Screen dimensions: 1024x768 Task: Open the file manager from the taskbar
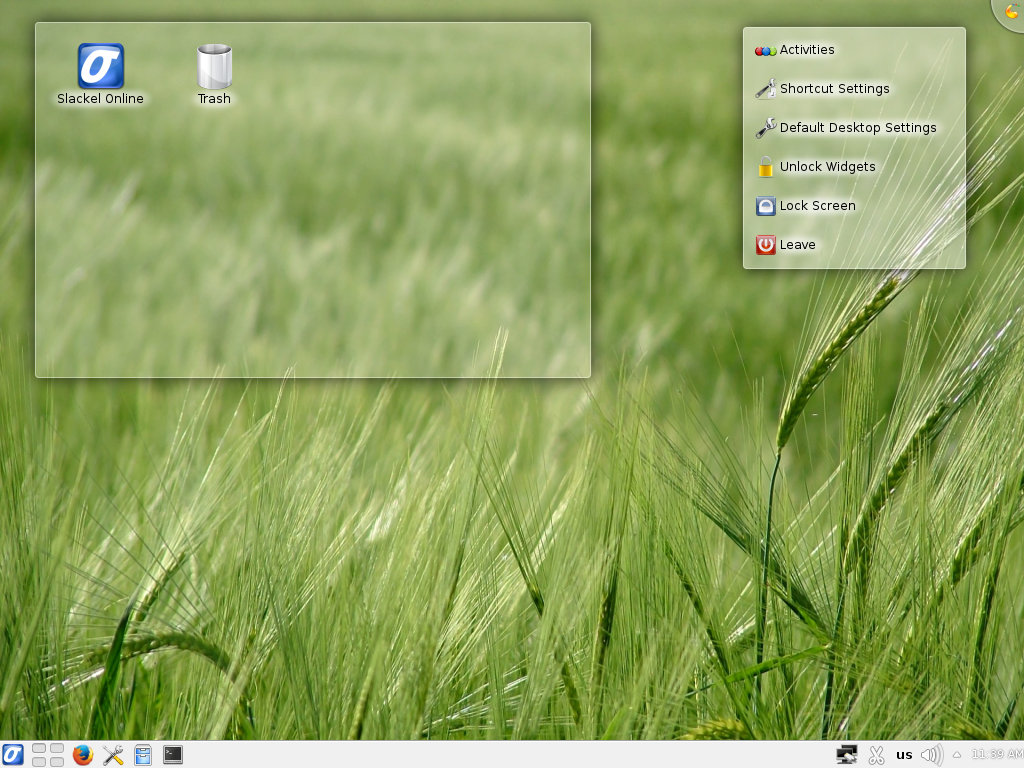pyautogui.click(x=143, y=755)
